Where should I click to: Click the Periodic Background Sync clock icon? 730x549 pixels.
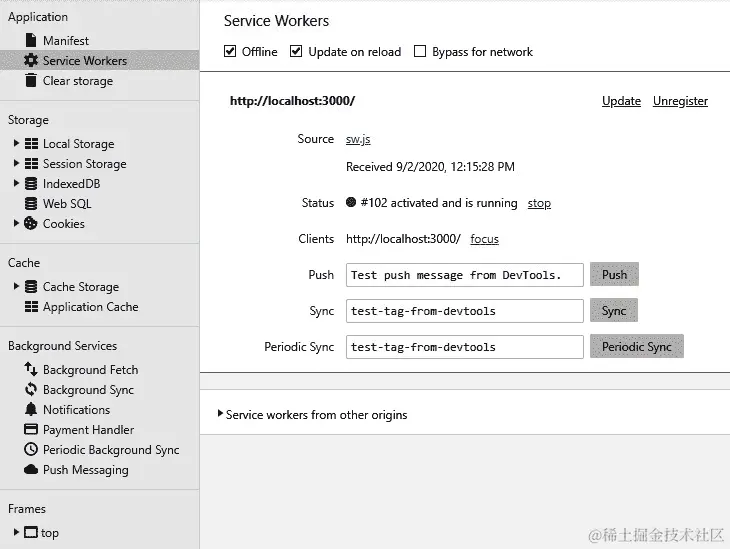tap(31, 449)
